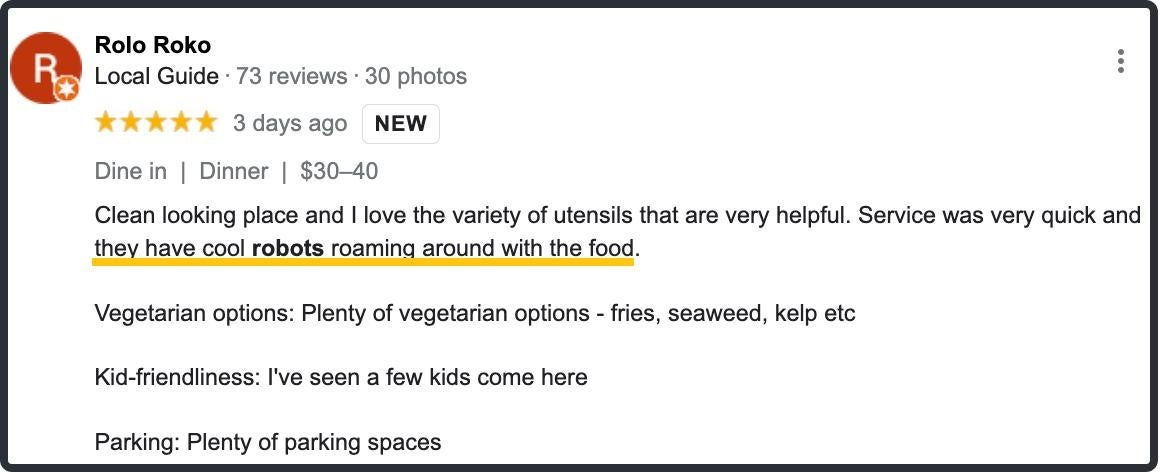Click Rolo Roko's round profile avatar
Image resolution: width=1160 pixels, height=472 pixels.
pyautogui.click(x=45, y=68)
